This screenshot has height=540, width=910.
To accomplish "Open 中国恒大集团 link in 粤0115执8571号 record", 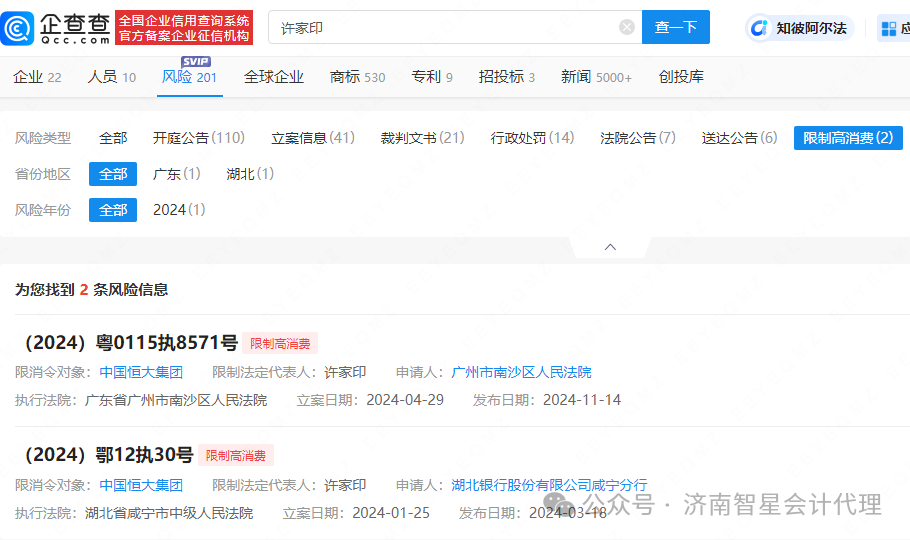I will coord(141,373).
